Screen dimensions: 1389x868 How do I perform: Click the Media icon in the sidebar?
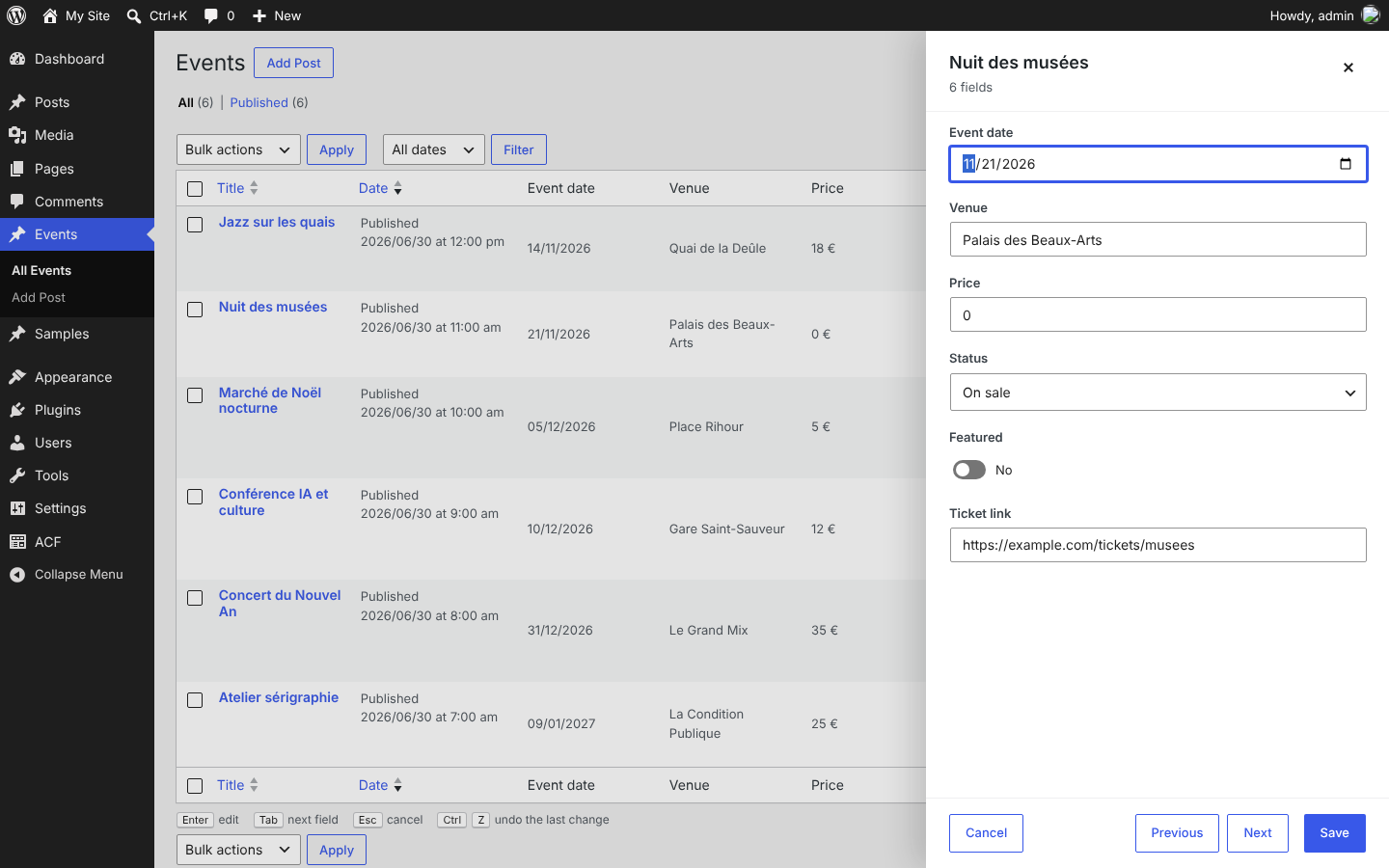point(17,135)
